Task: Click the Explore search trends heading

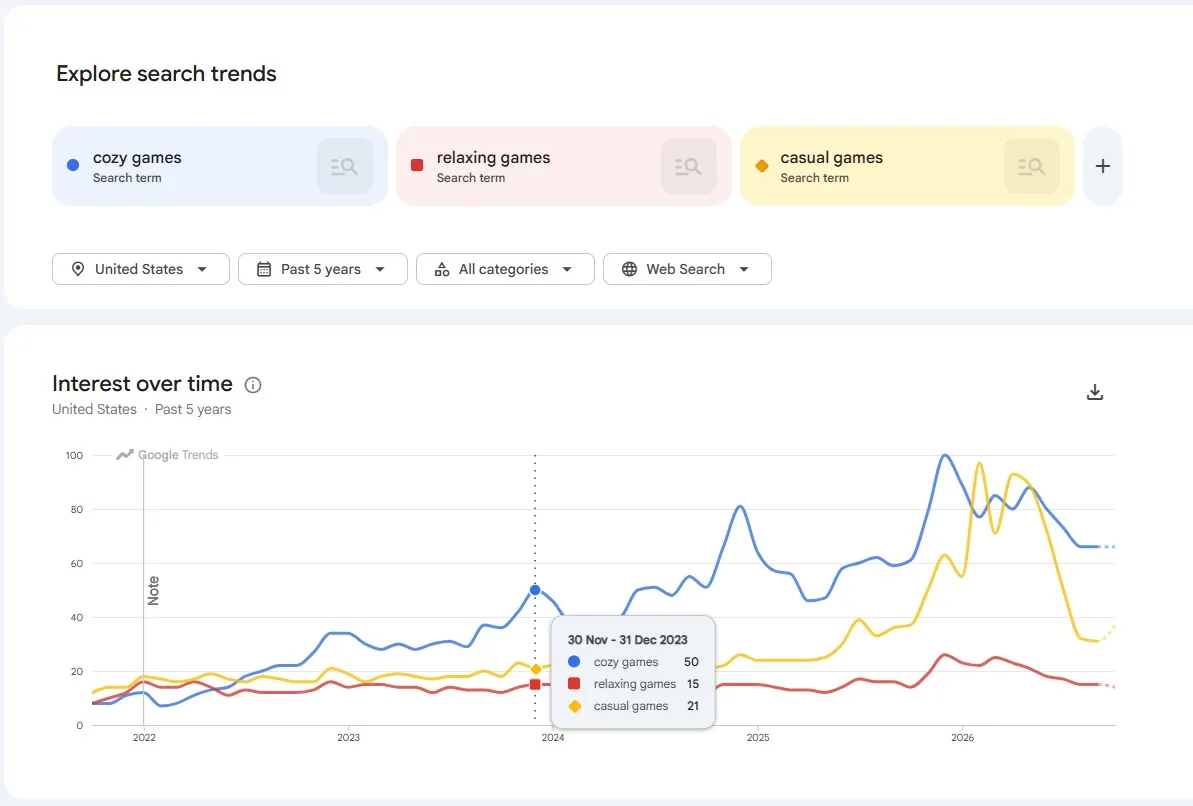Action: click(166, 74)
